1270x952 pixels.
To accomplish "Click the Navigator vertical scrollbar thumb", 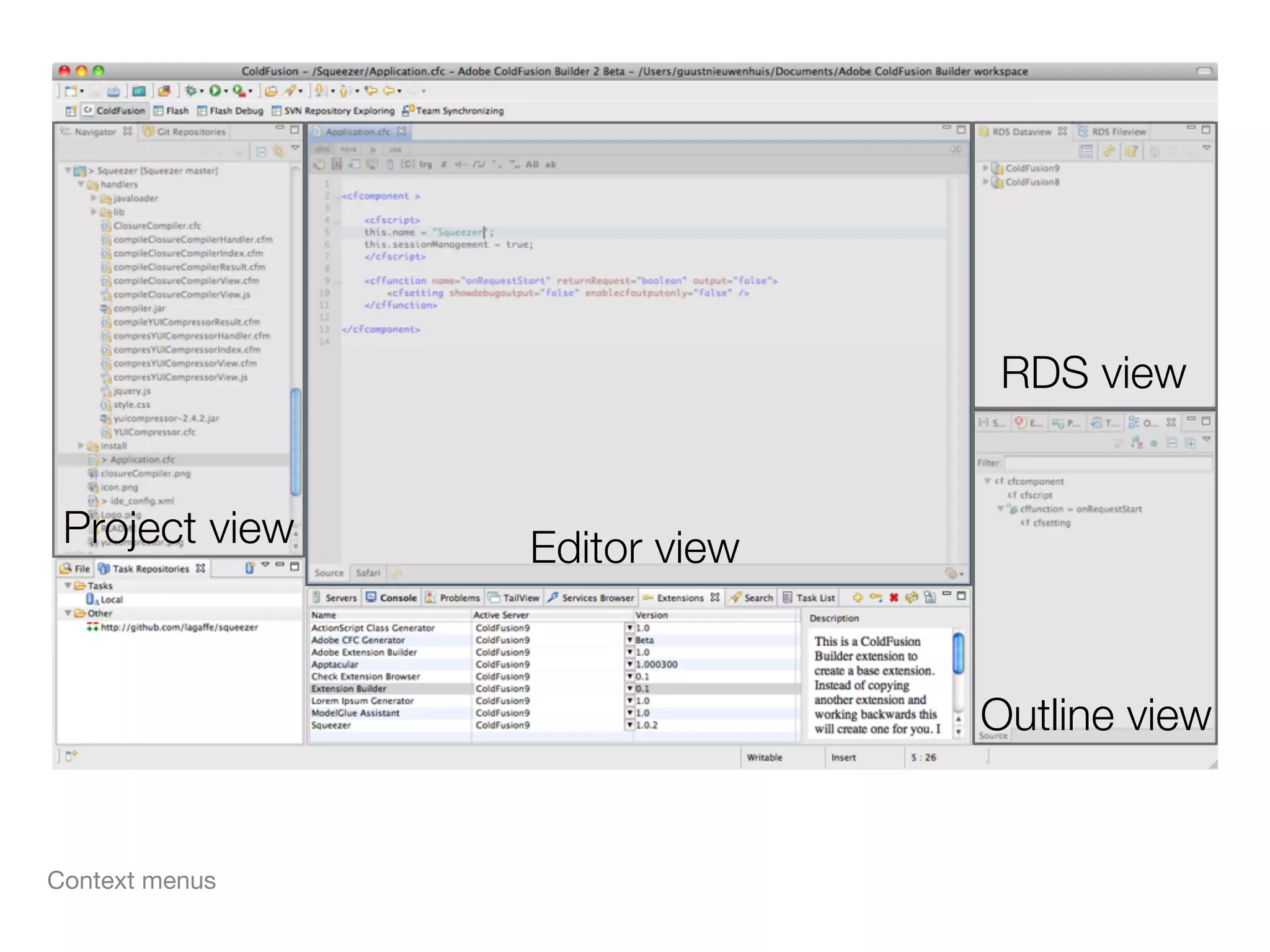I will click(296, 441).
